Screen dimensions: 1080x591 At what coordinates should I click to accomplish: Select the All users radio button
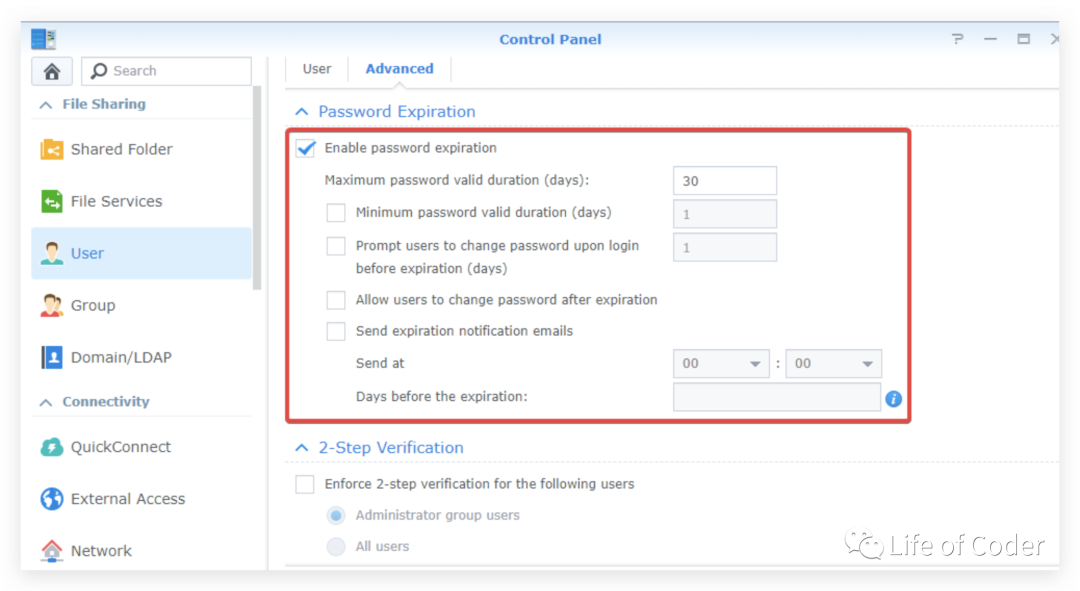(x=336, y=547)
